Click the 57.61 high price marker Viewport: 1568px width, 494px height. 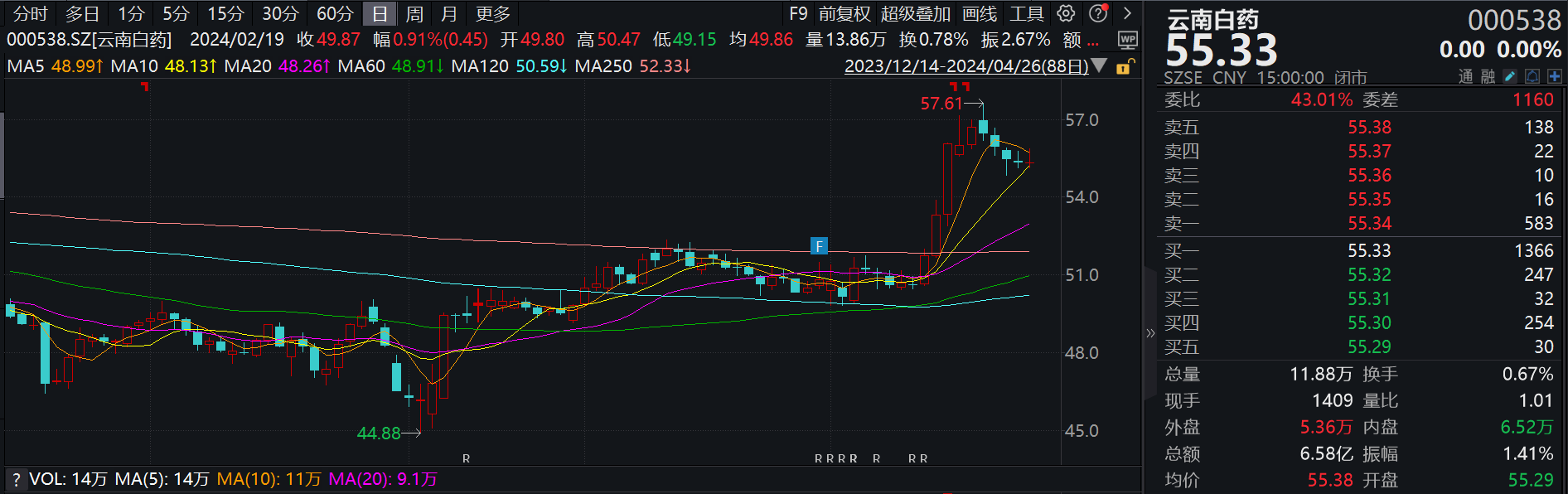coord(941,104)
